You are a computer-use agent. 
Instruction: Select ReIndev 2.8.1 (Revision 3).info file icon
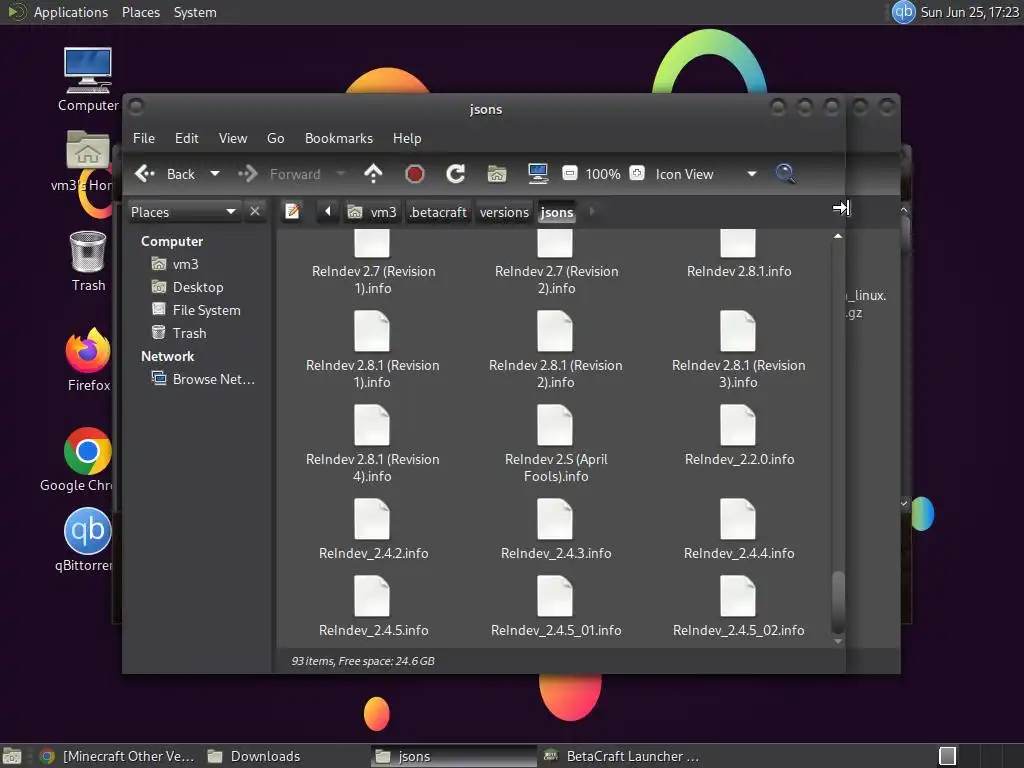pos(737,331)
